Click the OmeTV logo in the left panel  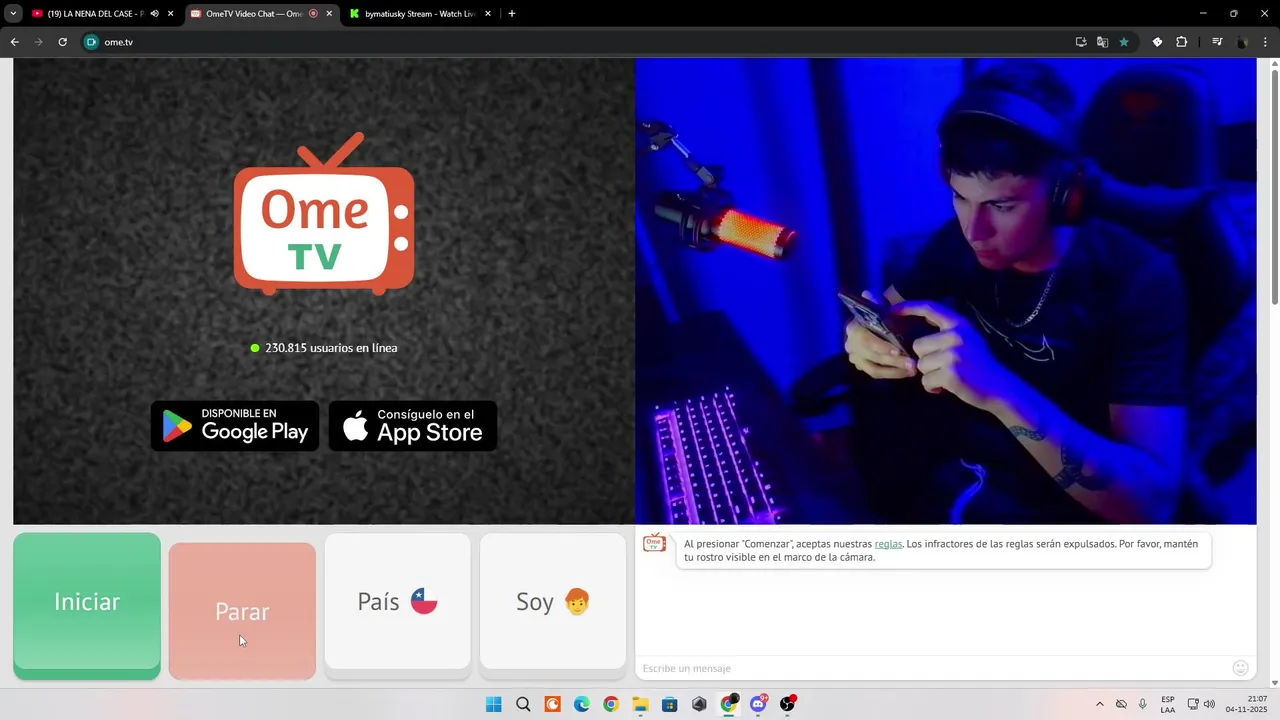coord(324,214)
